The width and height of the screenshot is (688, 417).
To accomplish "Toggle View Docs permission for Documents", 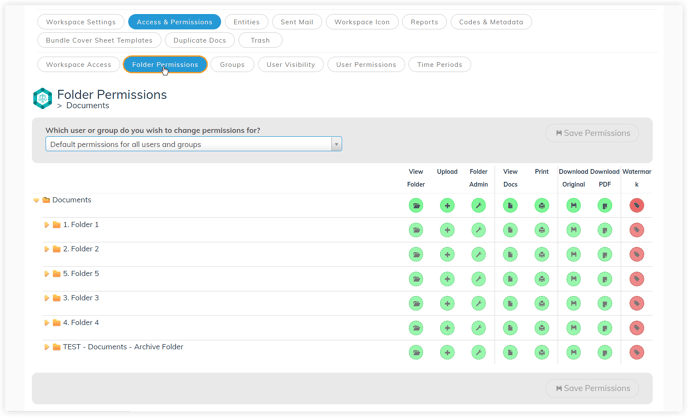I will coord(510,205).
